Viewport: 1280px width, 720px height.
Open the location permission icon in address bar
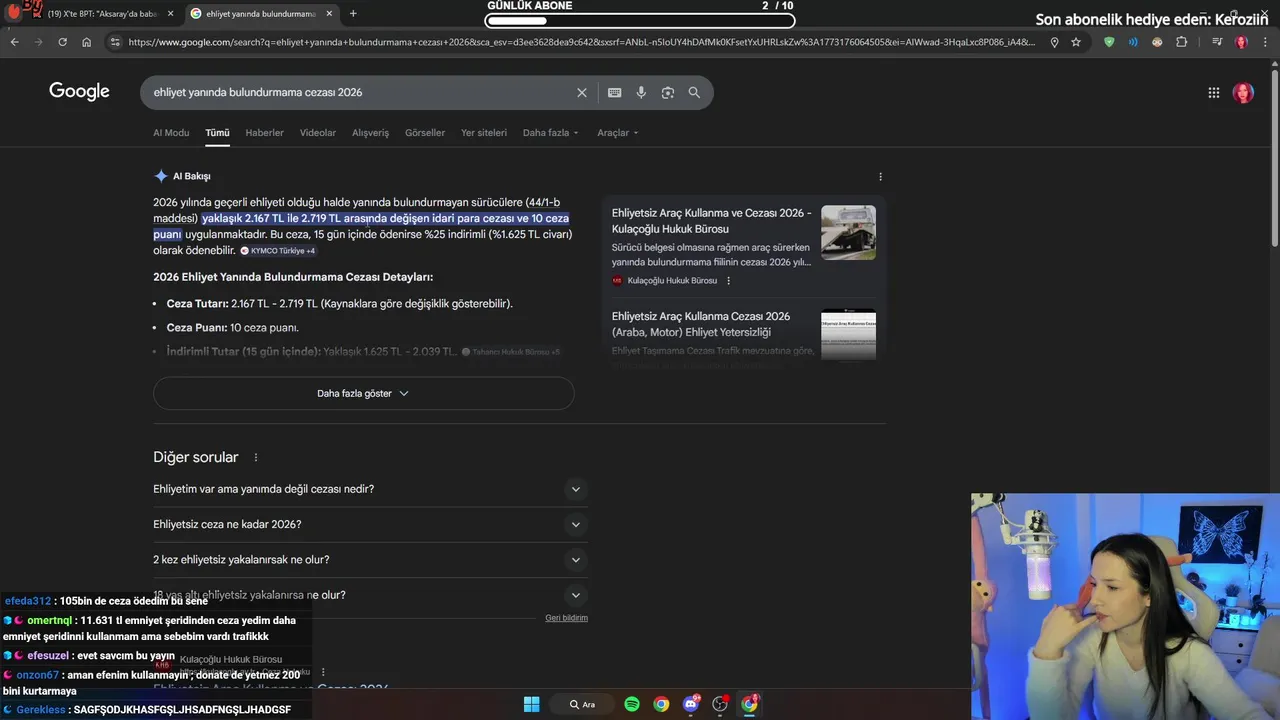pos(1054,42)
